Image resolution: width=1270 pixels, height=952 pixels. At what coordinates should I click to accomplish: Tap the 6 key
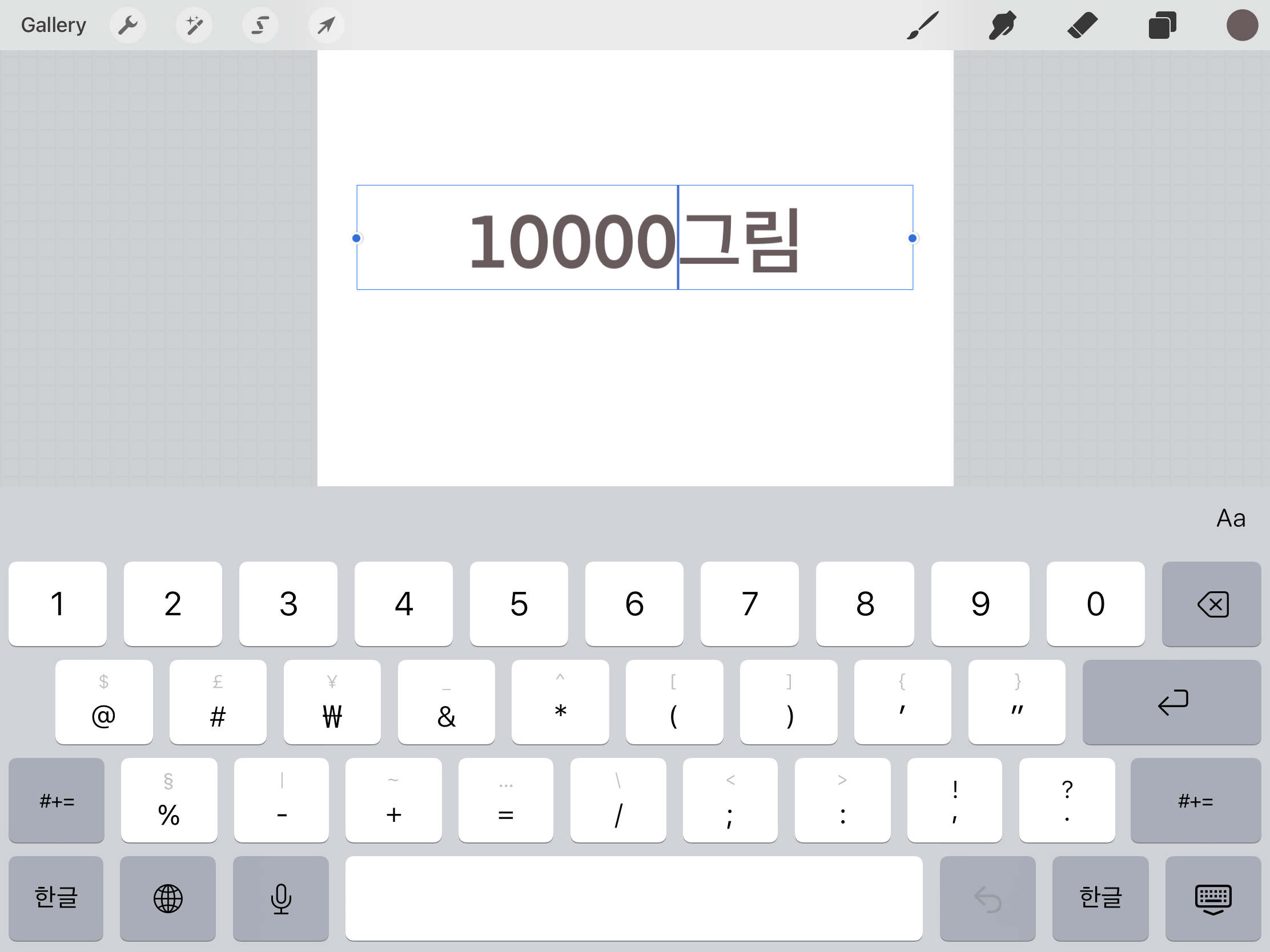[634, 604]
